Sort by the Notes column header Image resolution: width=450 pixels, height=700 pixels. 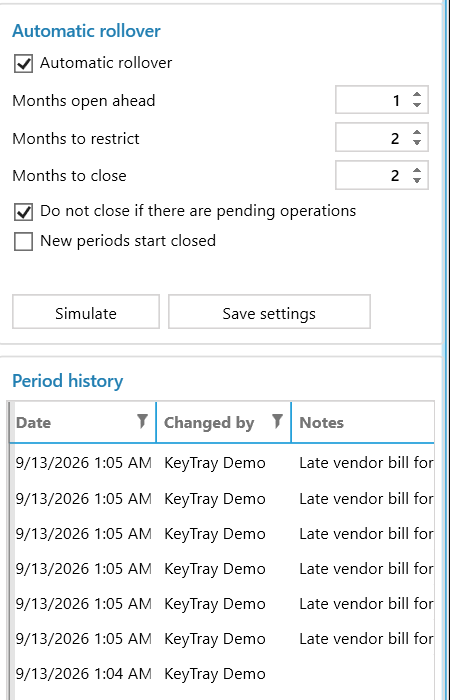321,423
